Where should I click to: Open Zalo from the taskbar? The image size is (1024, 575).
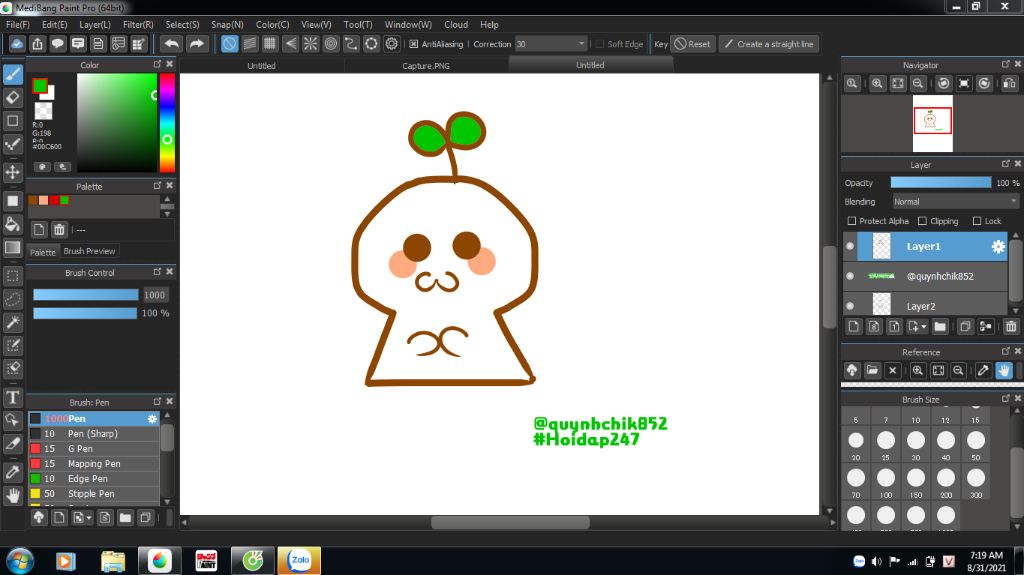[x=299, y=561]
